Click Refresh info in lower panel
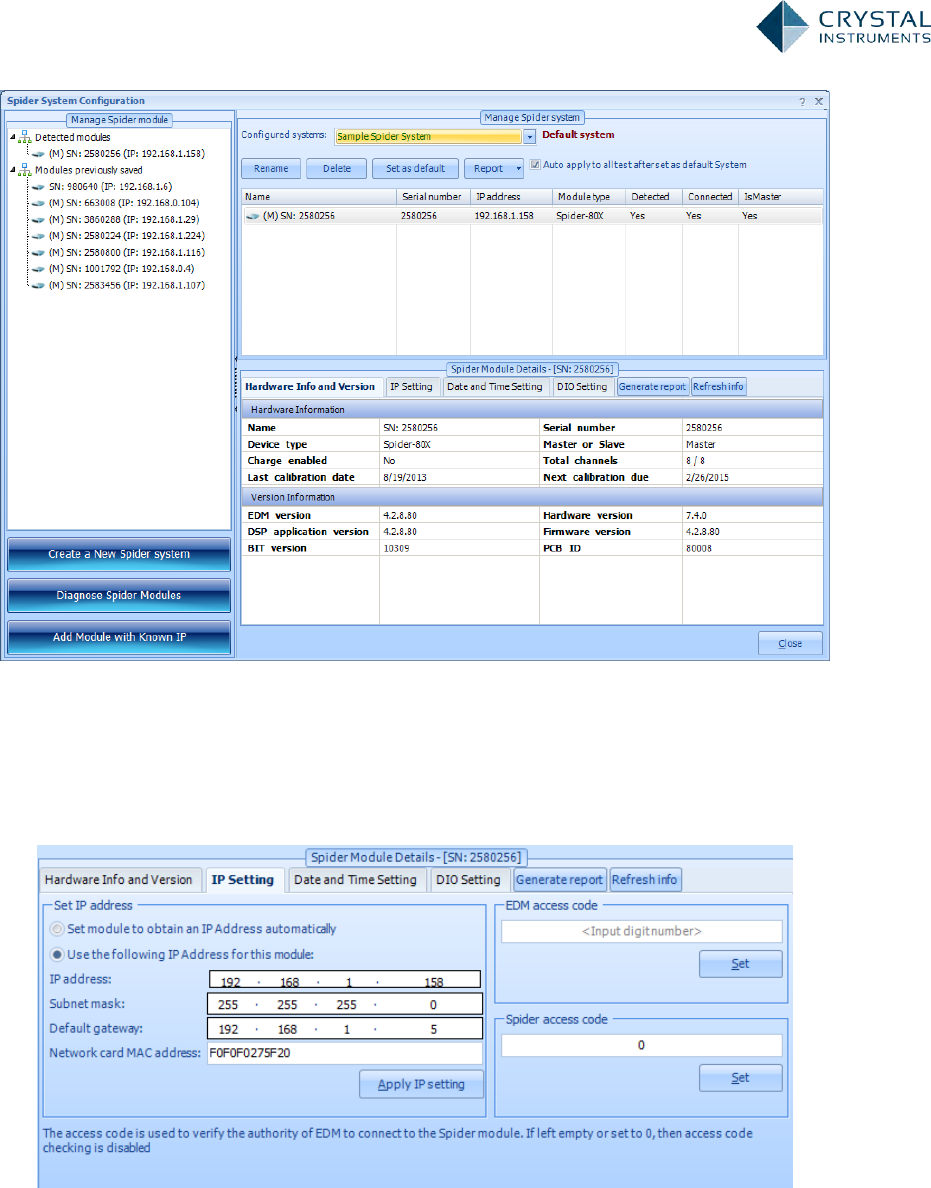The width and height of the screenshot is (931, 1188). [x=645, y=880]
